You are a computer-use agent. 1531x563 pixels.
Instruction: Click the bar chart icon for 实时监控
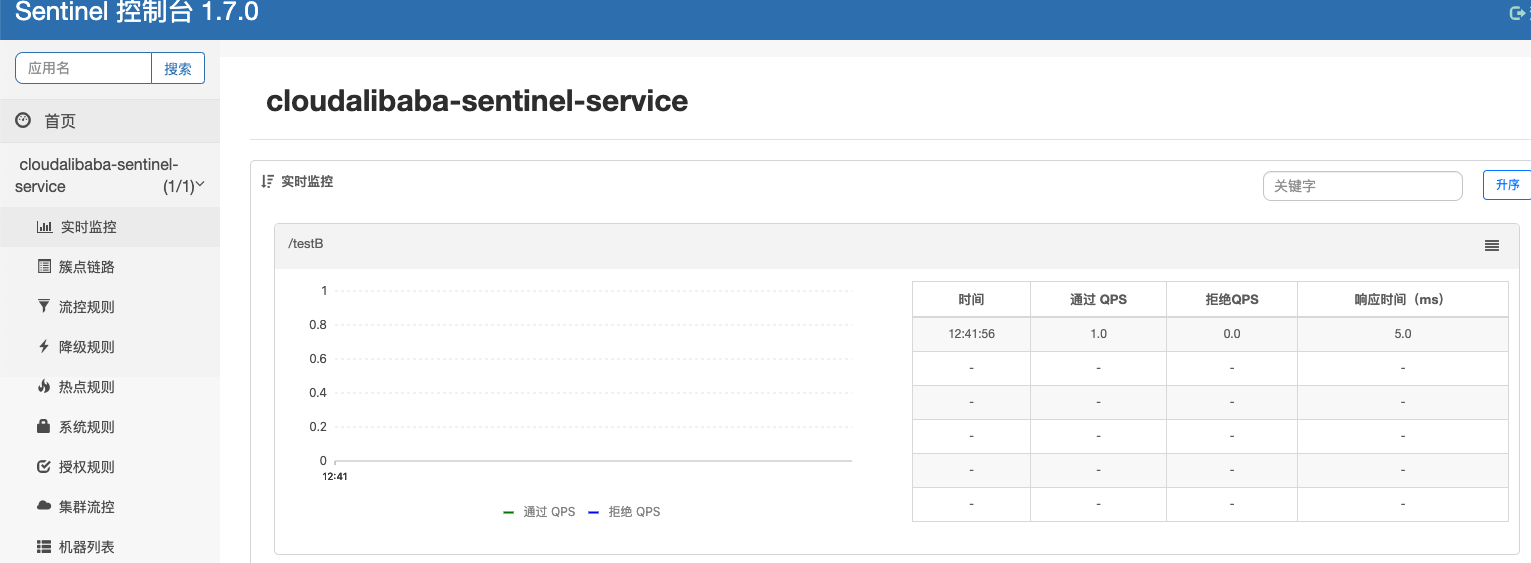tap(44, 227)
